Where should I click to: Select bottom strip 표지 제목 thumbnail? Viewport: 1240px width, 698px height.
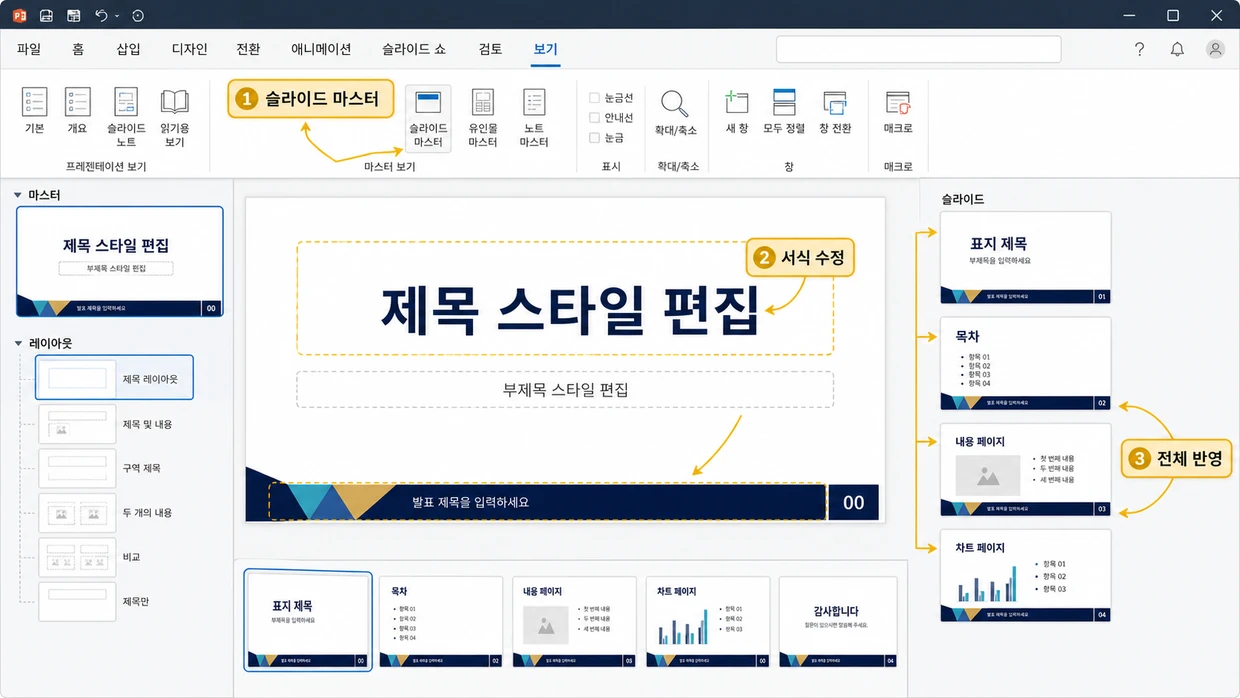click(x=308, y=621)
